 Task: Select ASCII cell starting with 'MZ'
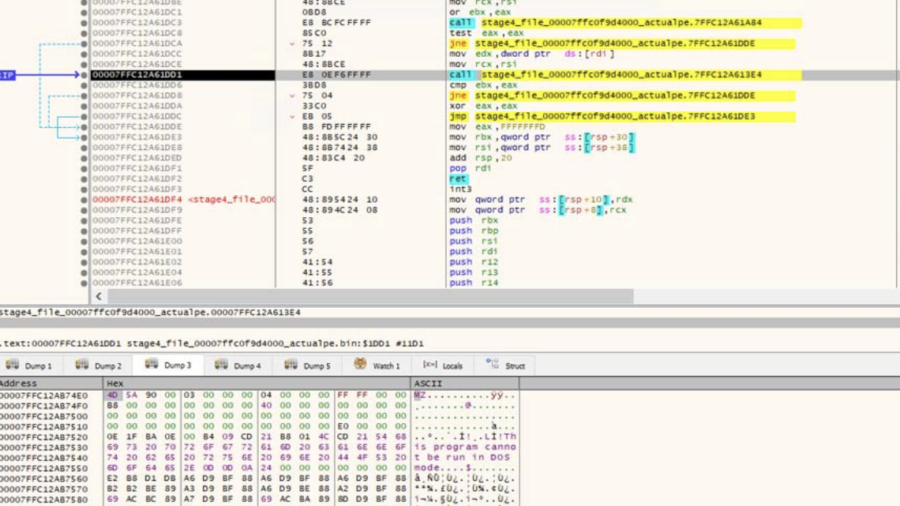click(465, 395)
